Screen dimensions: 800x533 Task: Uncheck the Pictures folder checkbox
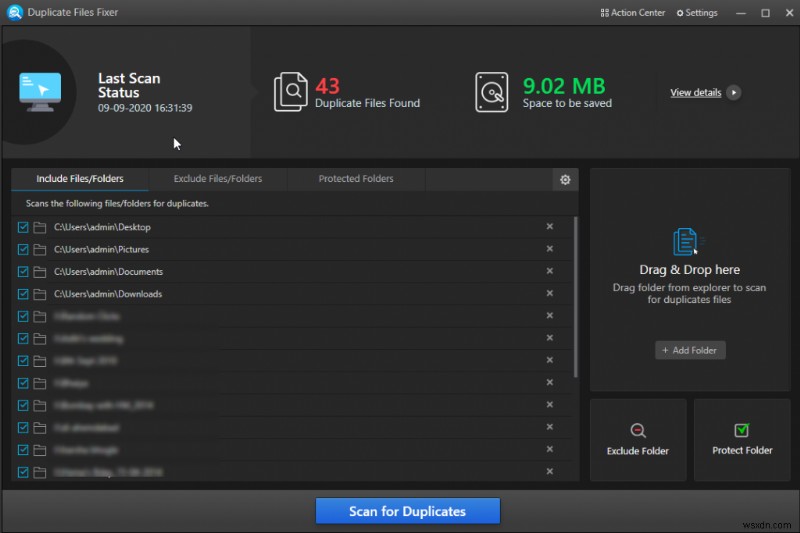23,249
